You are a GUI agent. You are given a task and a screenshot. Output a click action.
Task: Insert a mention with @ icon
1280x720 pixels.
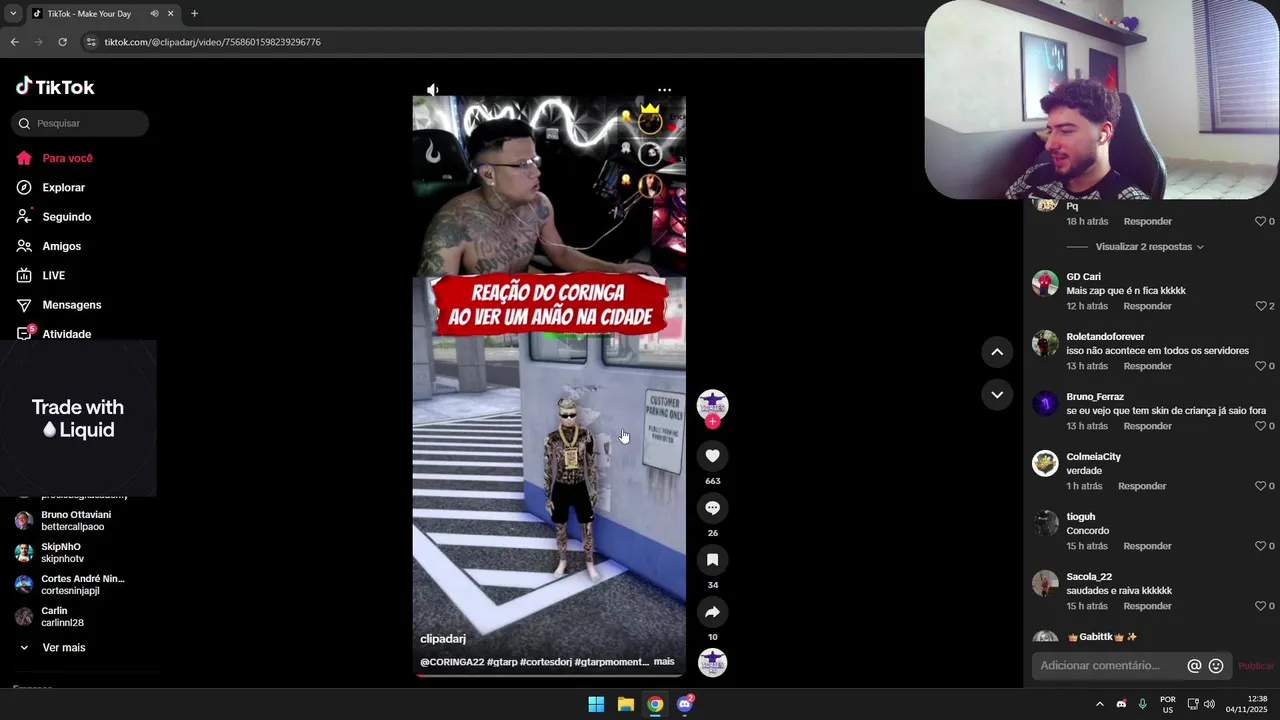[1194, 666]
